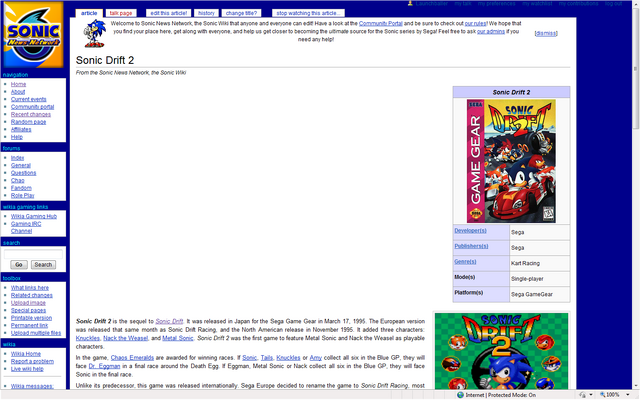The height and width of the screenshot is (400, 640).
Task: Open the Role Play forum link
Action: click(22, 196)
